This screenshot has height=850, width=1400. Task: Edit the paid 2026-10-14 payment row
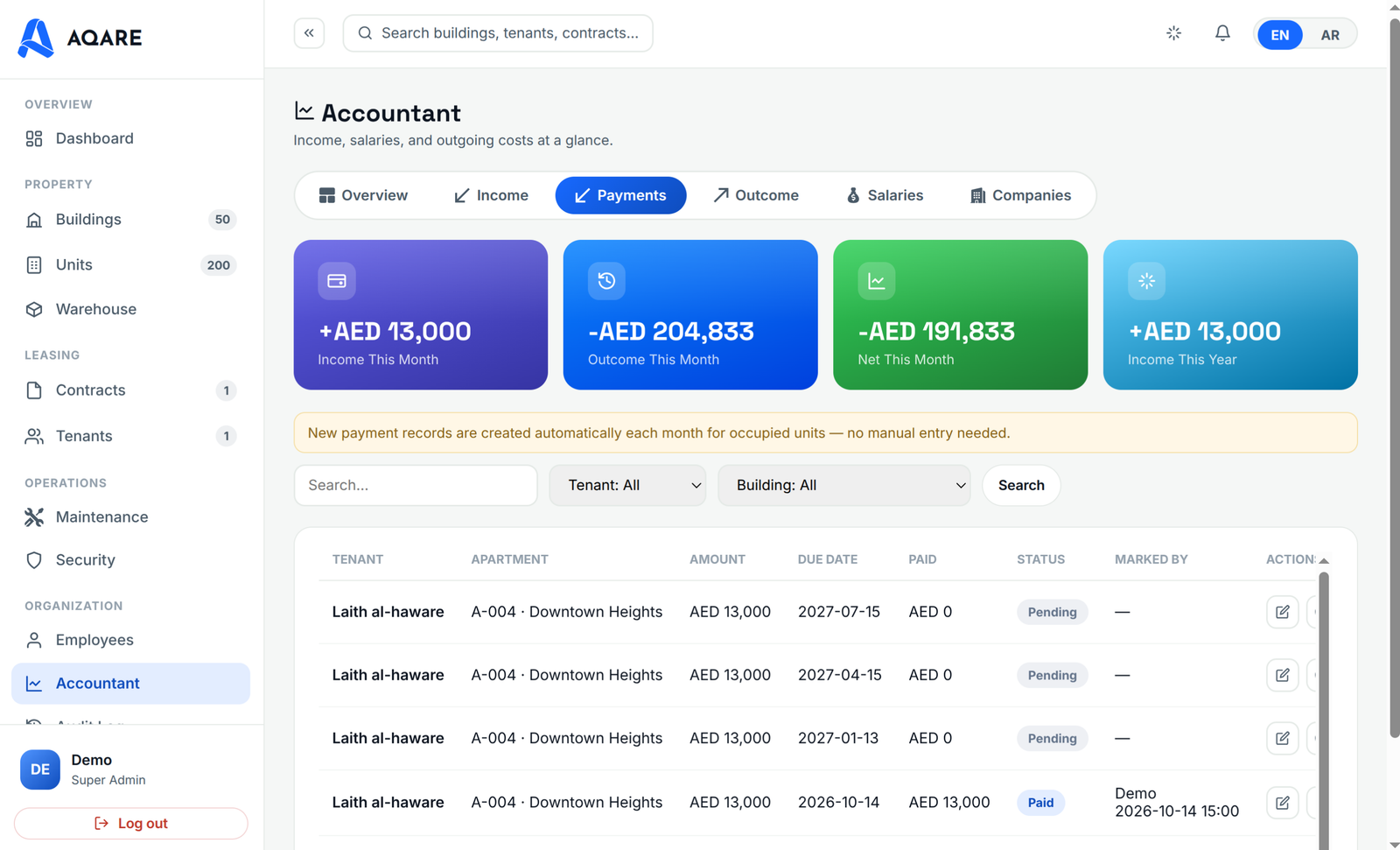click(1282, 802)
